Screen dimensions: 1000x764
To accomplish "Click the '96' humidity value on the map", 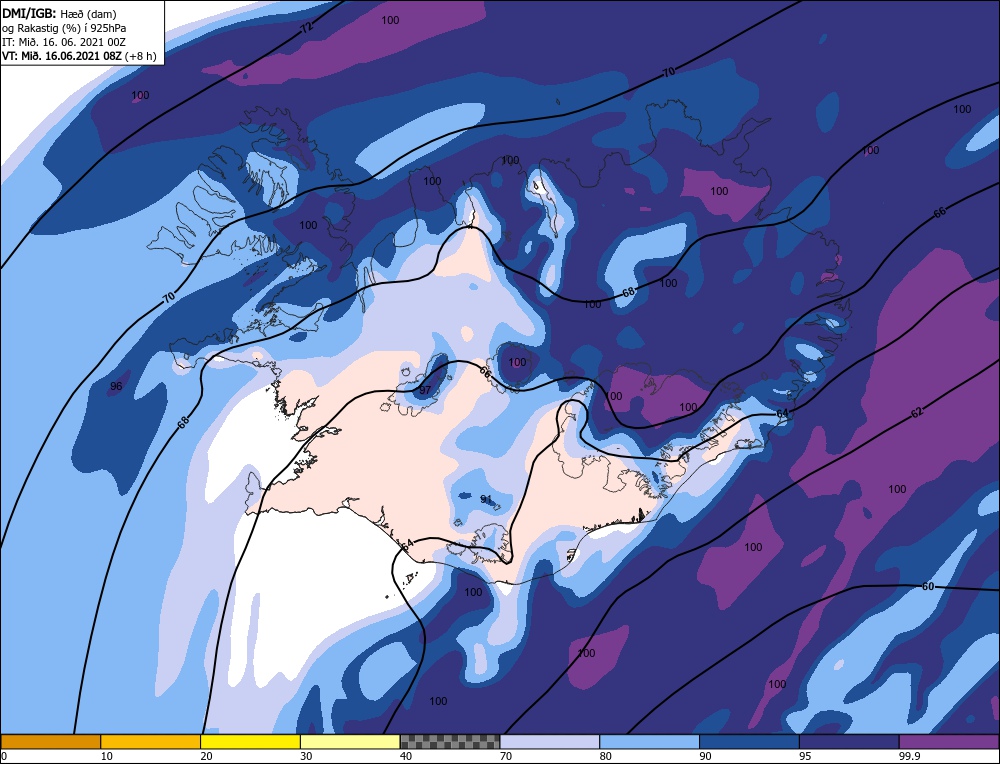I will pyautogui.click(x=116, y=386).
